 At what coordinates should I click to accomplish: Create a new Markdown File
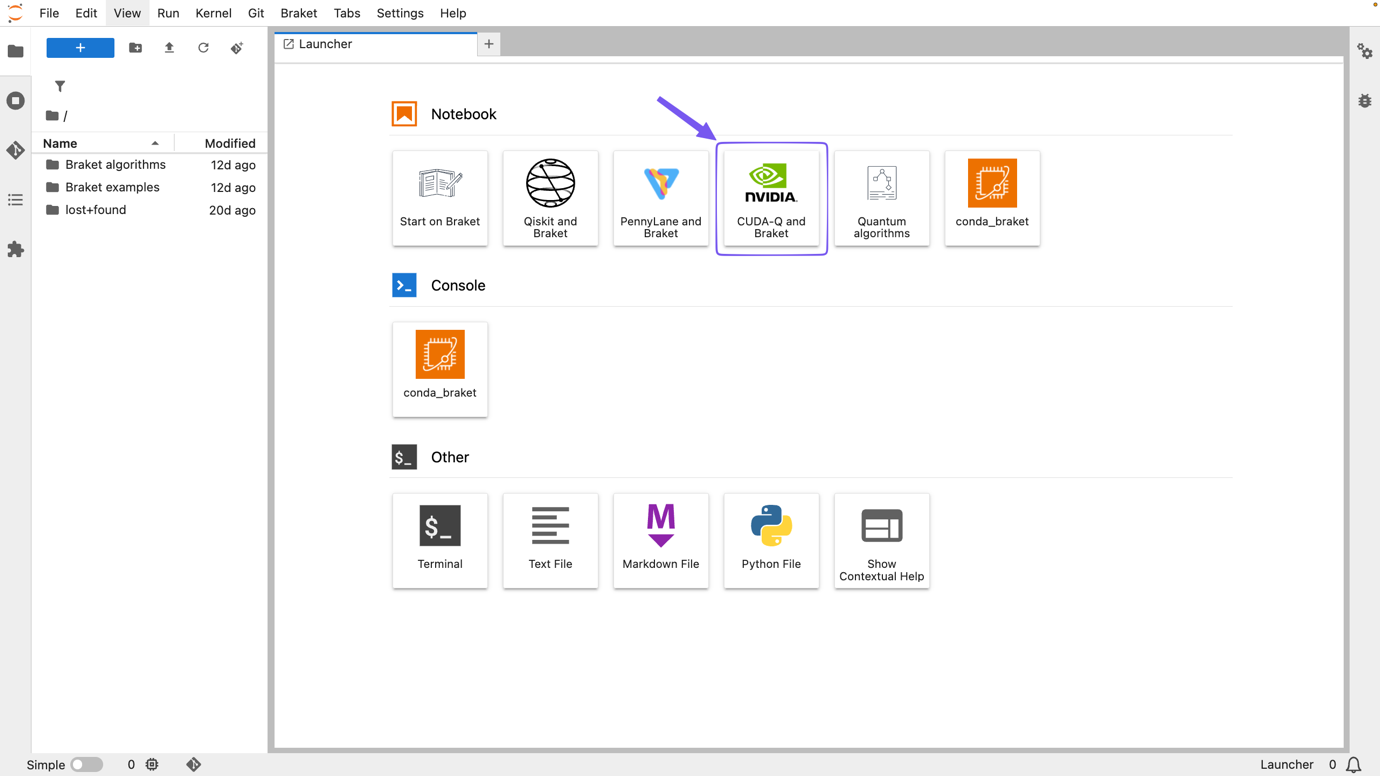point(661,541)
